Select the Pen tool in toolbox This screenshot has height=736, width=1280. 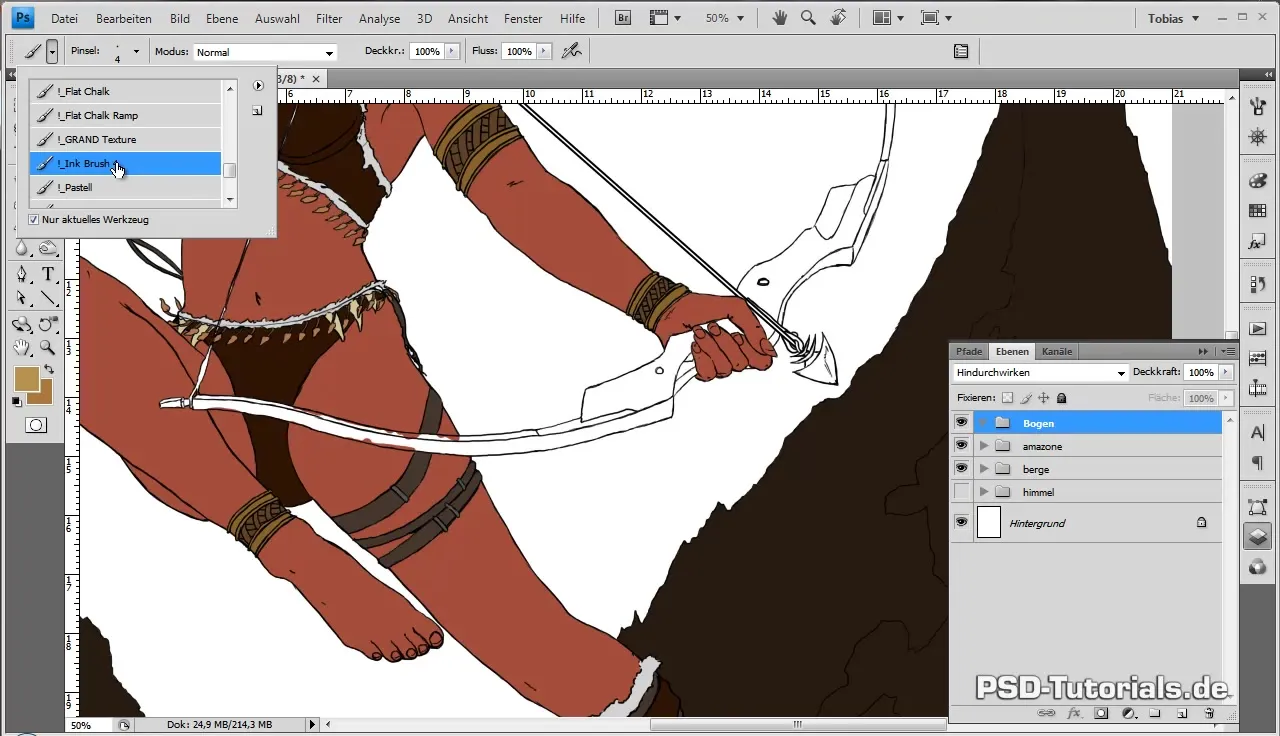click(x=22, y=274)
